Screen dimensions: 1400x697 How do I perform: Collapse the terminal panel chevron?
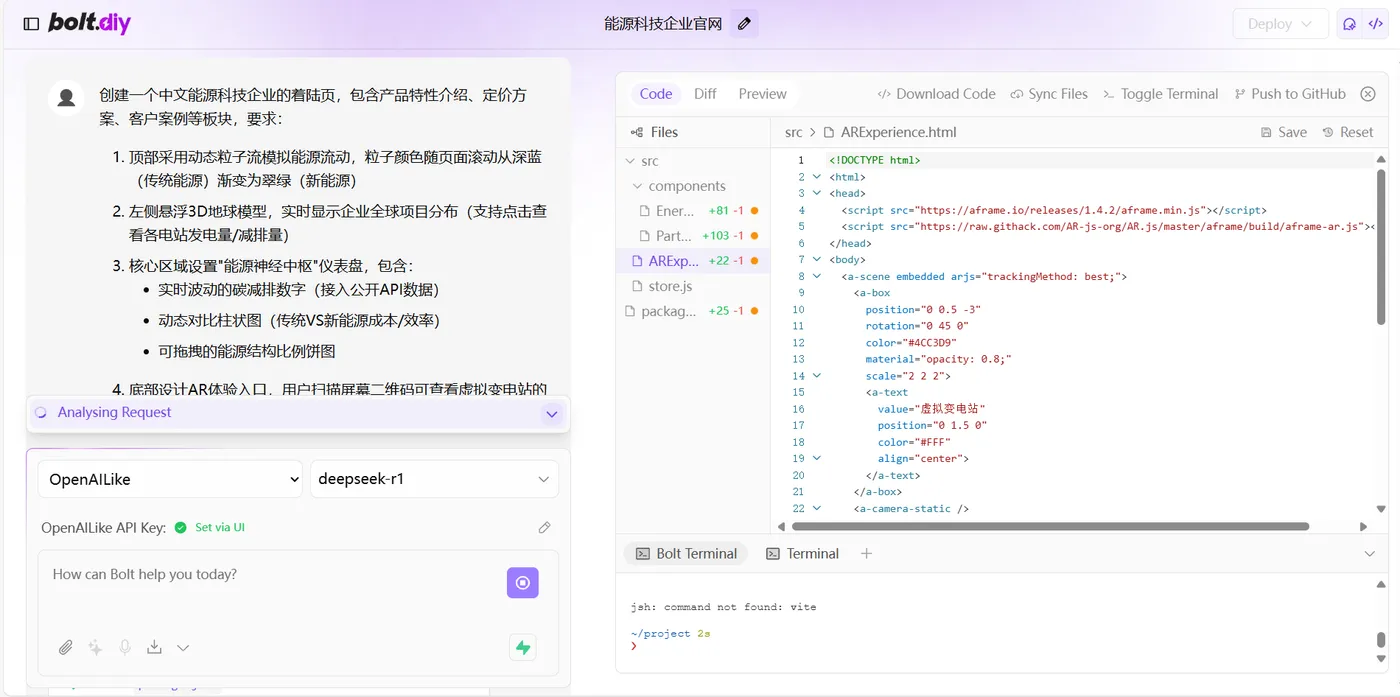(1370, 554)
